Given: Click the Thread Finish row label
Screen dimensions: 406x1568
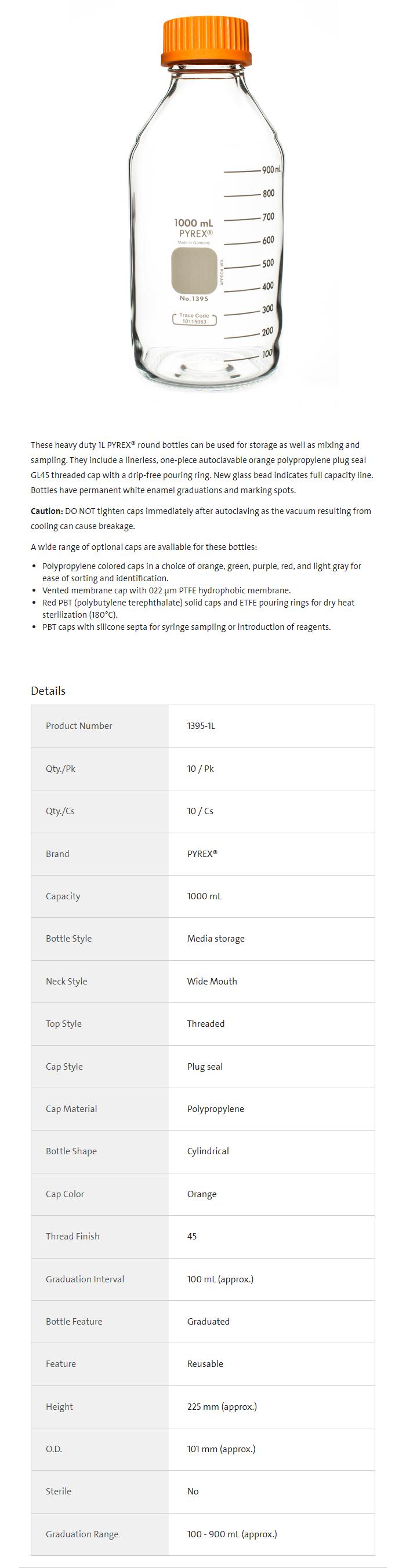Looking at the screenshot, I should (x=72, y=1236).
